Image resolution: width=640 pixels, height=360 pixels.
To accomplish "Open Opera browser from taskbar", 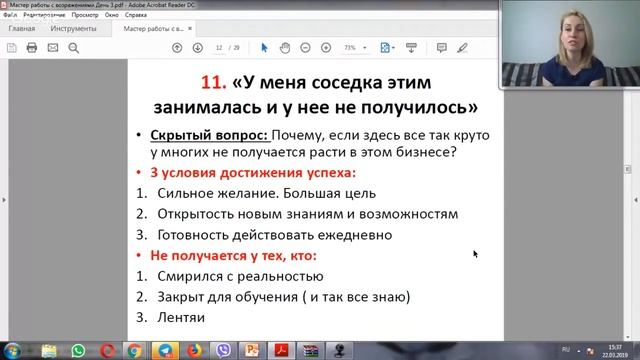I will (107, 351).
